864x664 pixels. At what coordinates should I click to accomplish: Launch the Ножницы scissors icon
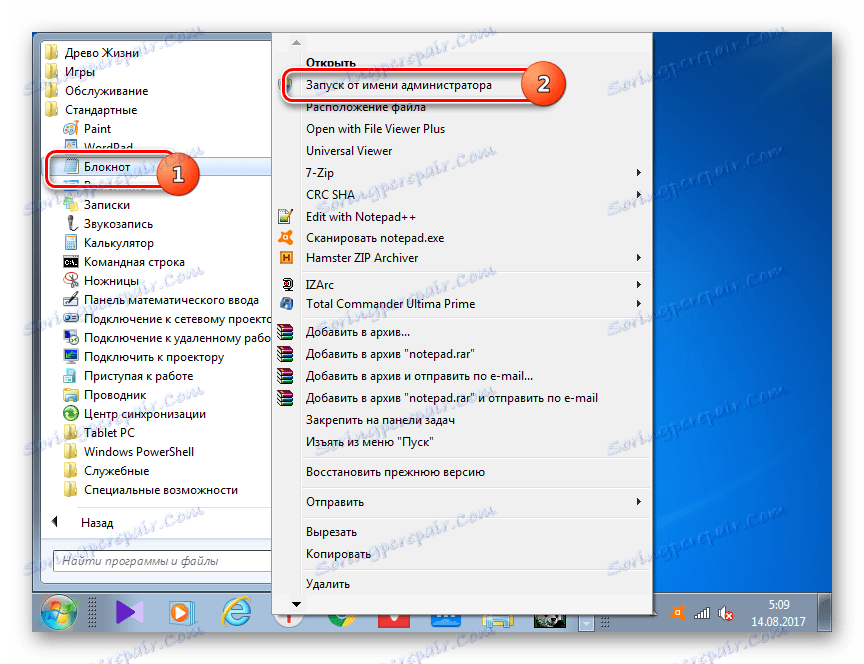click(71, 281)
